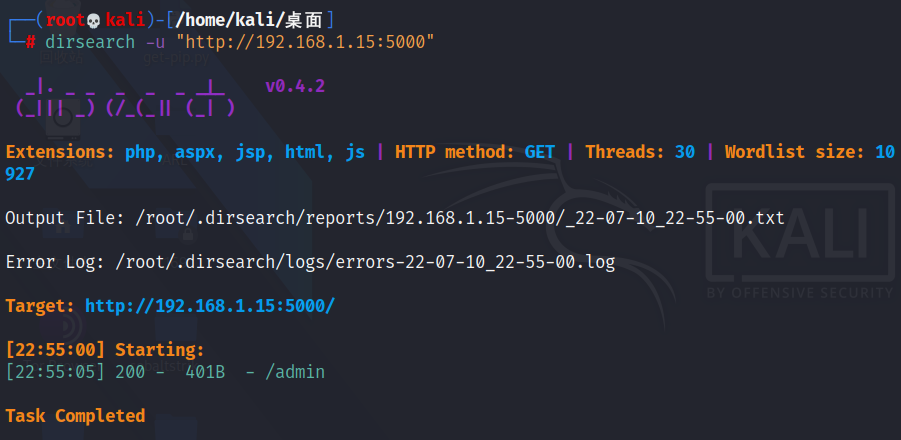Screen dimensions: 901x440
Task: Open the Target URL http://192.168.1.15:5000/
Action: (210, 306)
